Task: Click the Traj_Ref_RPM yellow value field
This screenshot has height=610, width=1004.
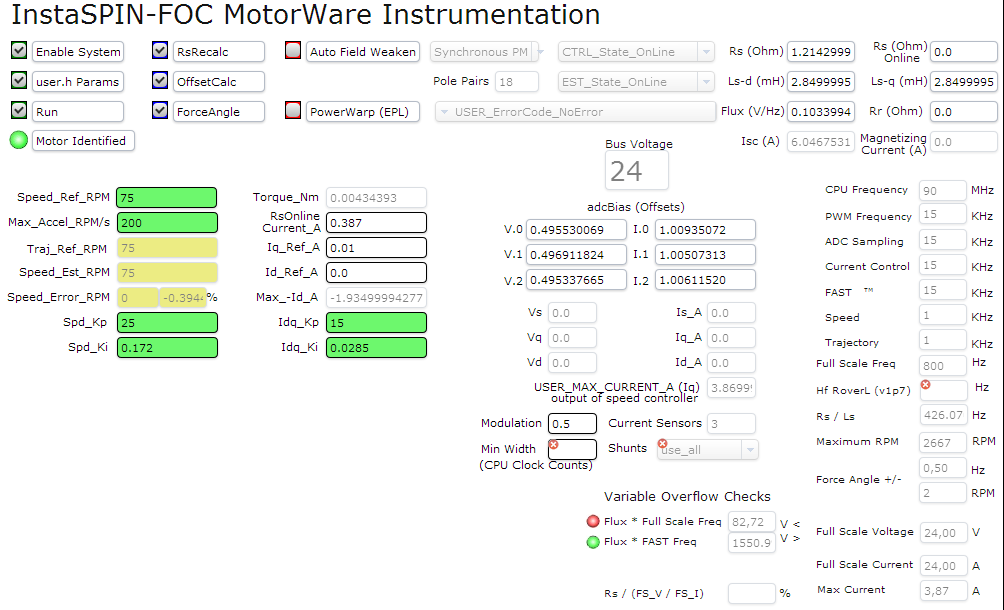Action: click(166, 248)
